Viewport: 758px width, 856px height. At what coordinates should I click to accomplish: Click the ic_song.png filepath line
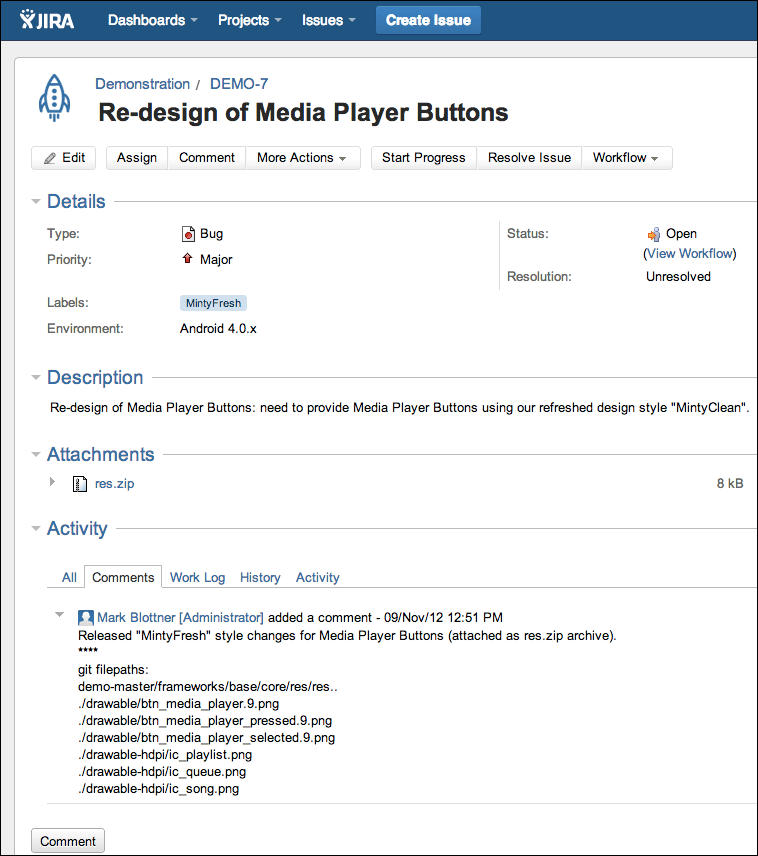coord(158,789)
